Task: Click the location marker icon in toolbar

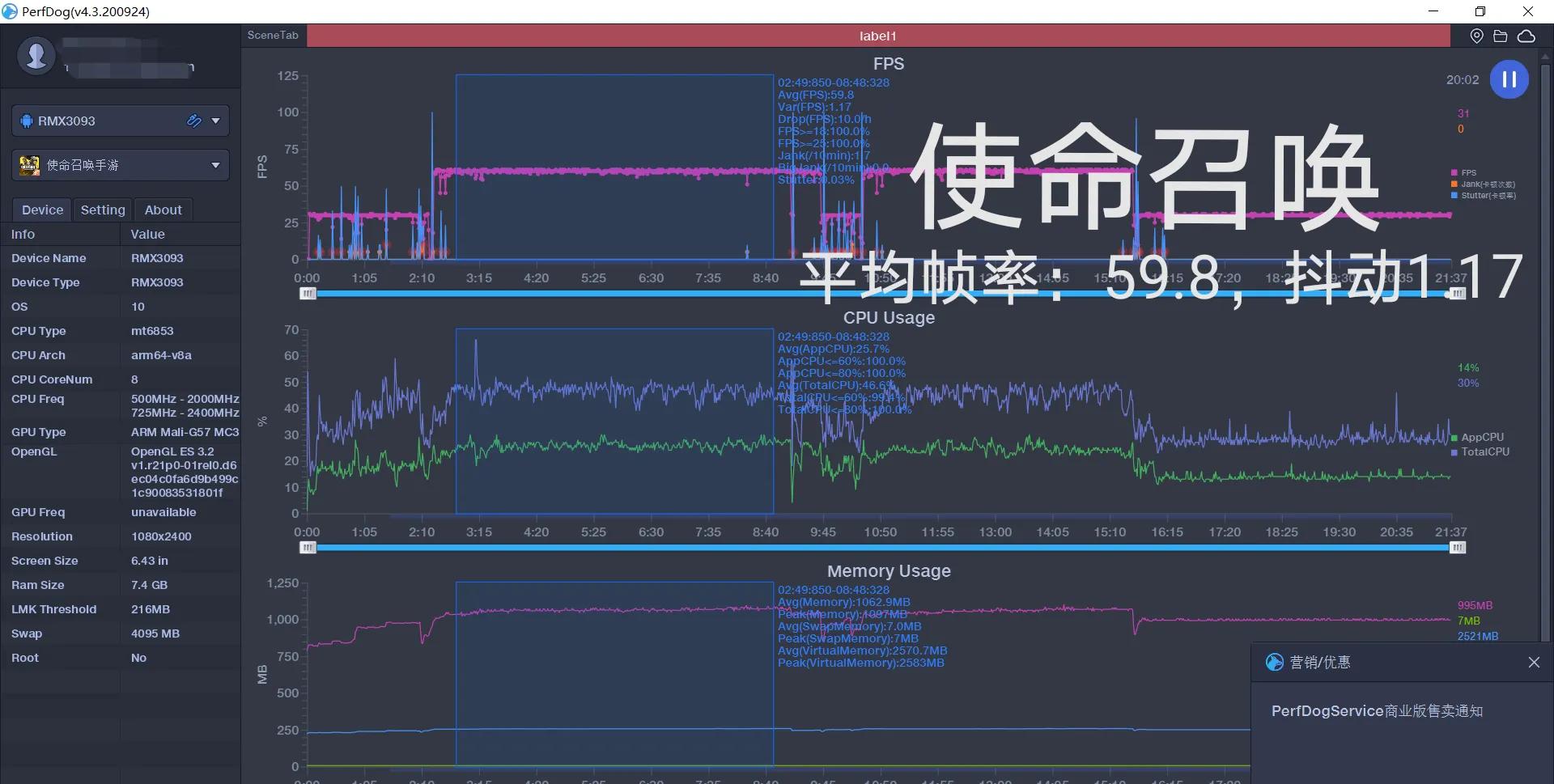Action: (1476, 36)
